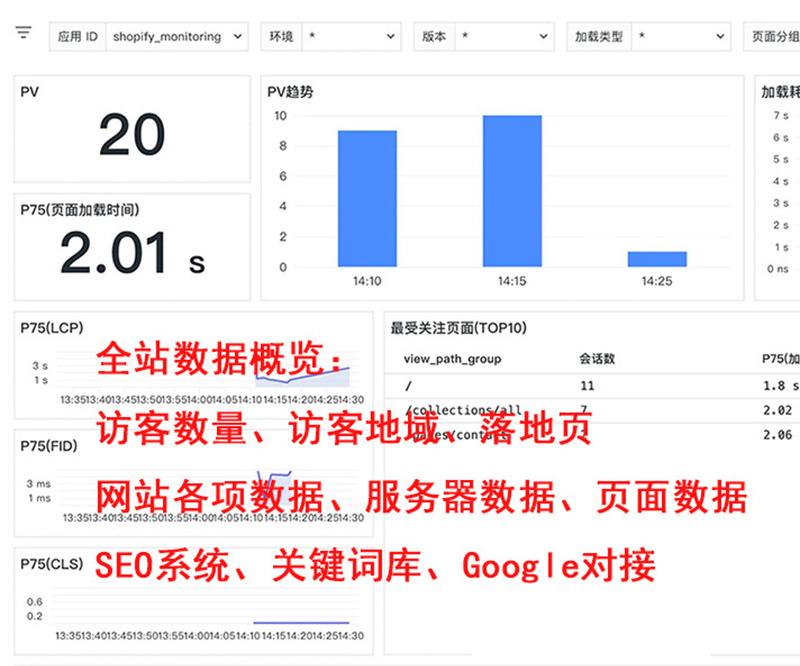Click the PV value 20

pos(132,135)
